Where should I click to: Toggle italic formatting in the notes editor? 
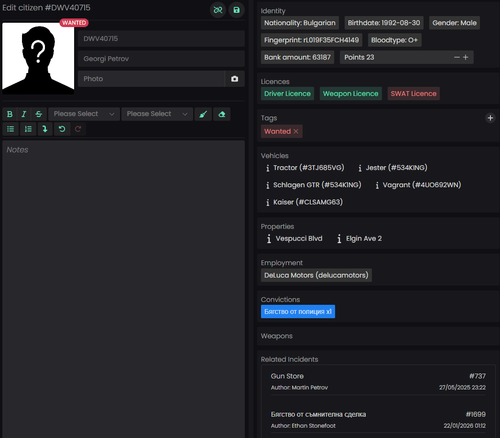pos(24,114)
